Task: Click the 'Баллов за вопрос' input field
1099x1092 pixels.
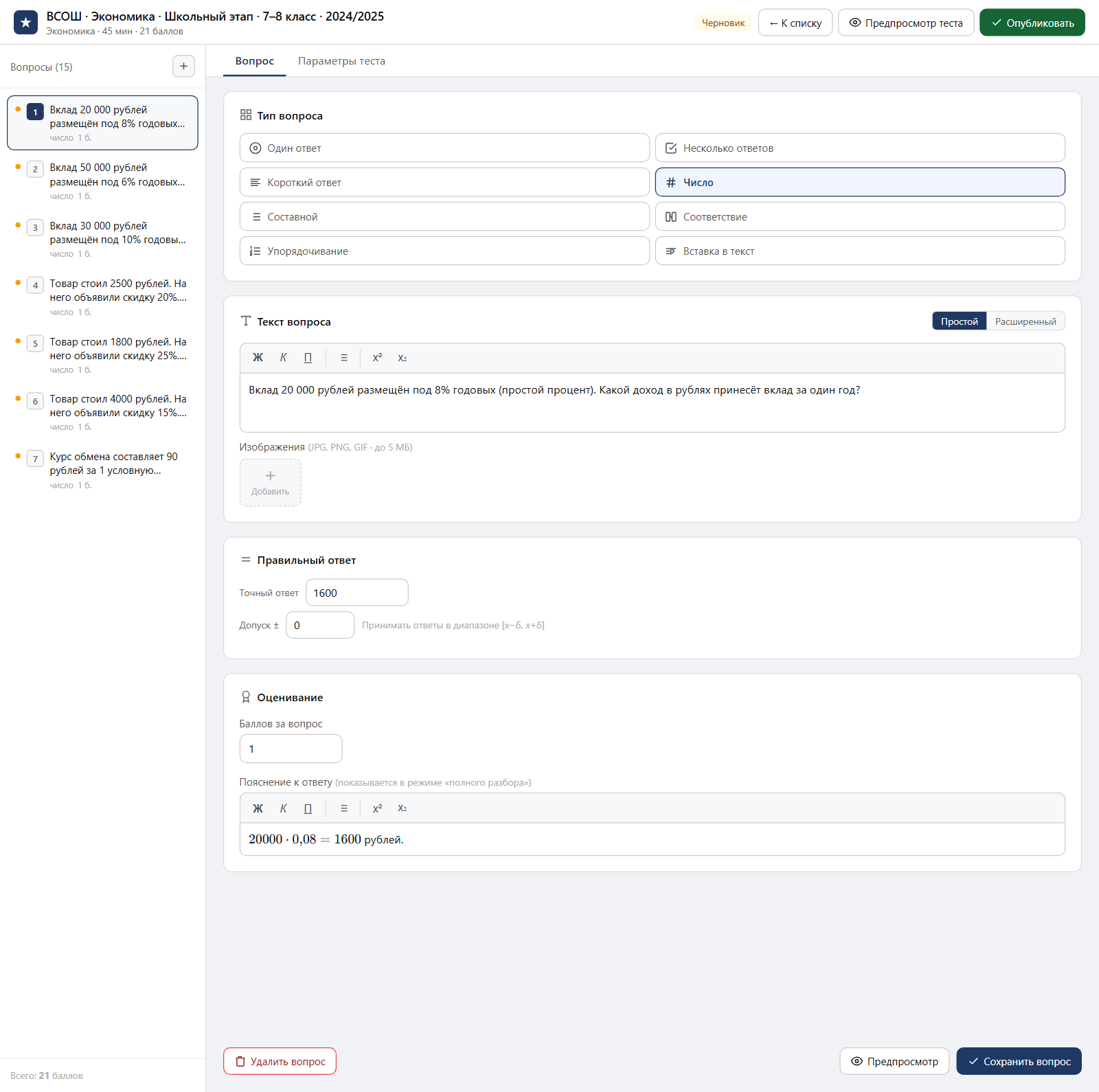Action: pyautogui.click(x=291, y=749)
